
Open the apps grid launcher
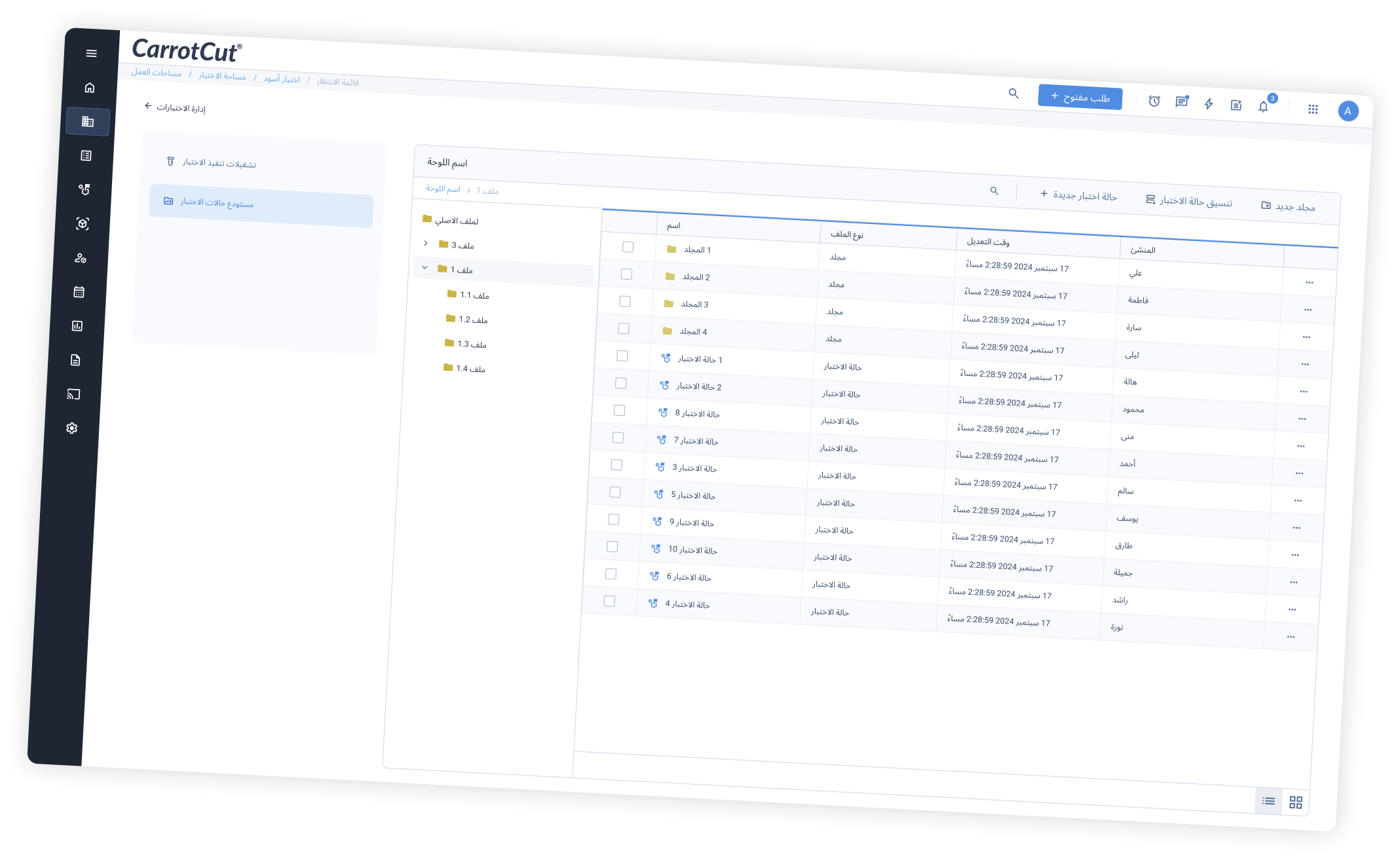click(1313, 109)
